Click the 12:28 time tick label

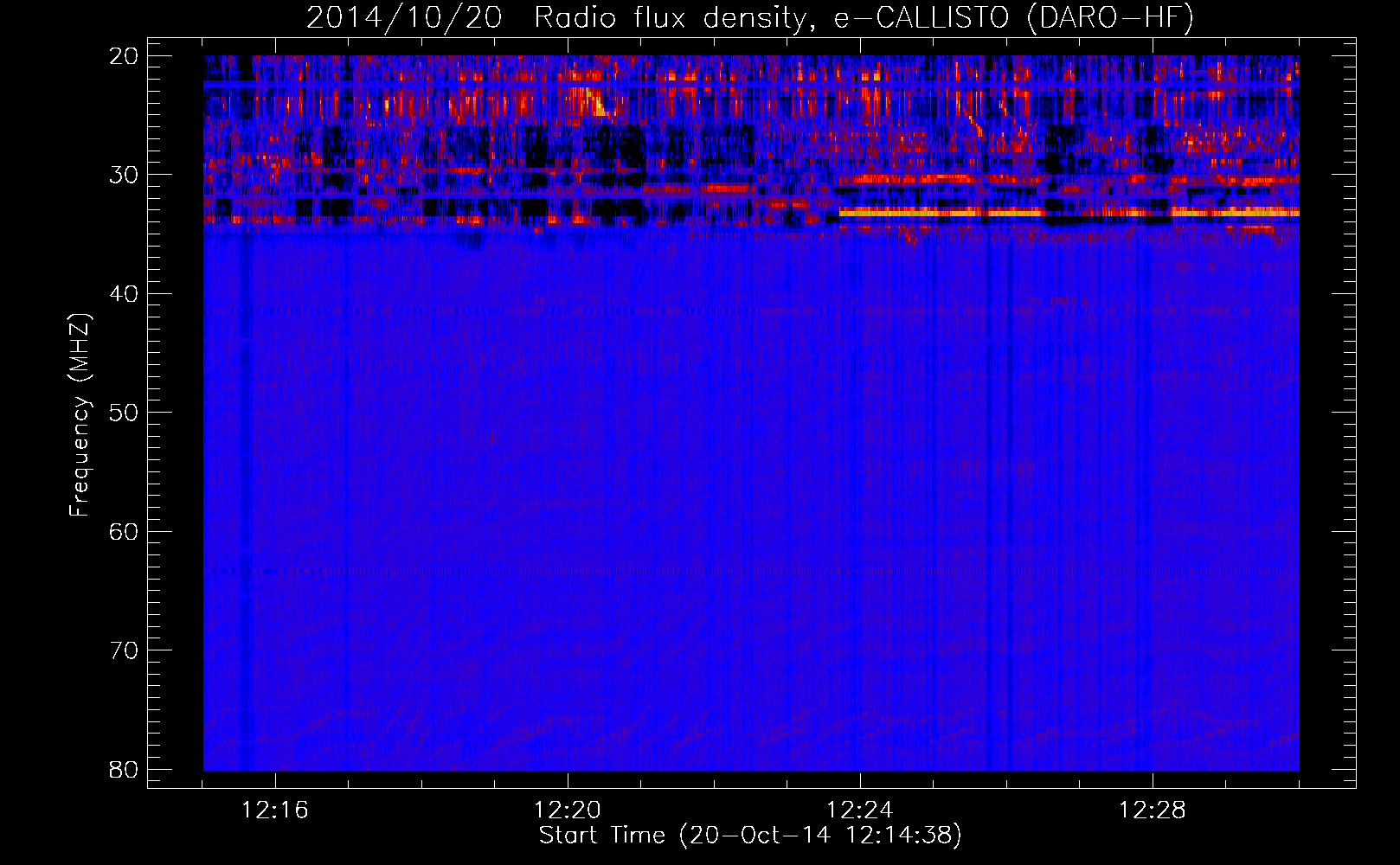(x=1153, y=811)
